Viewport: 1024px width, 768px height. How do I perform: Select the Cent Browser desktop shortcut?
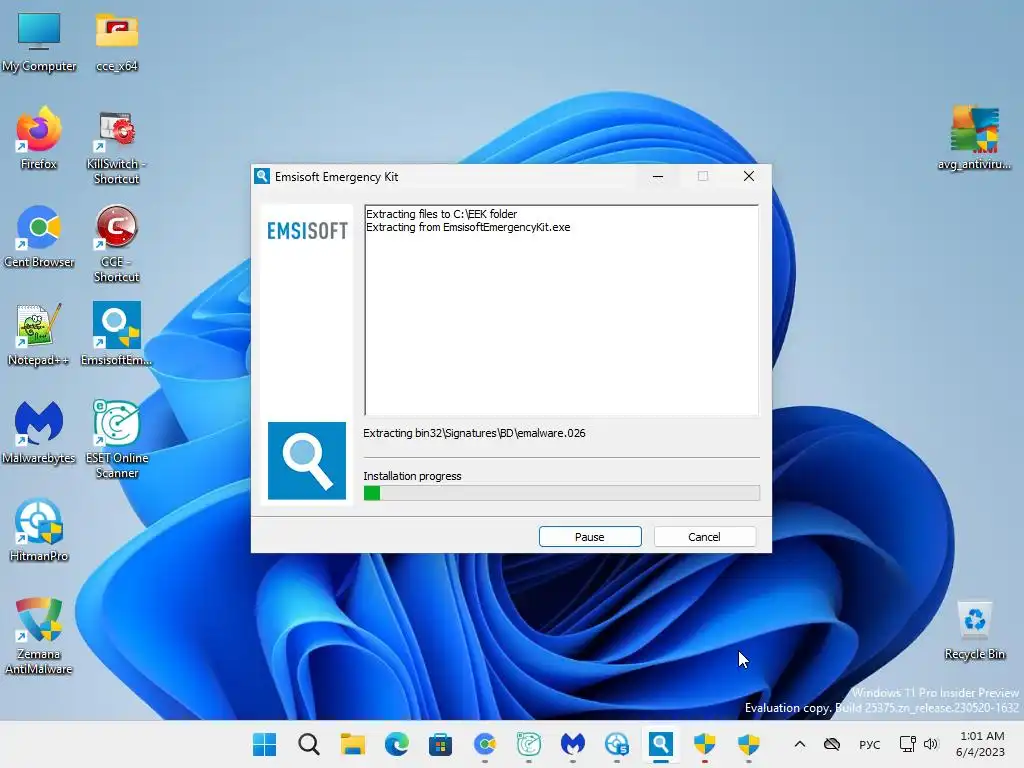coord(39,236)
